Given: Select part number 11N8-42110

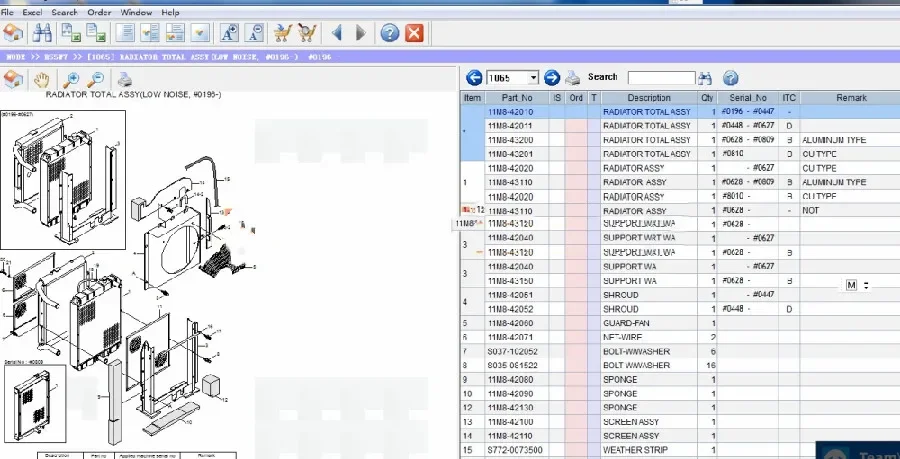Looking at the screenshot, I should (x=510, y=435).
